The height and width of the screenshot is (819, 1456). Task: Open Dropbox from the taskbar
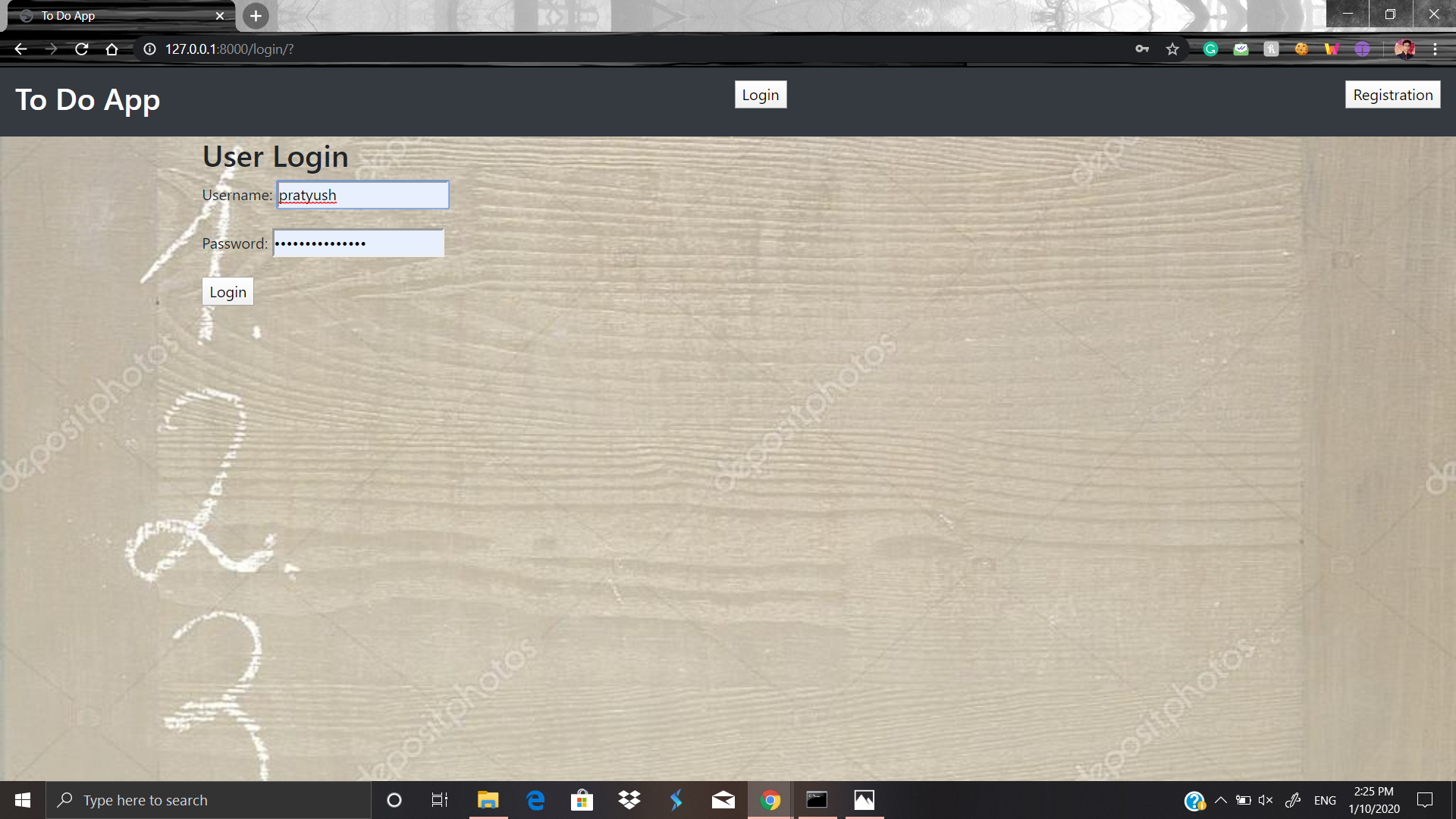629,800
